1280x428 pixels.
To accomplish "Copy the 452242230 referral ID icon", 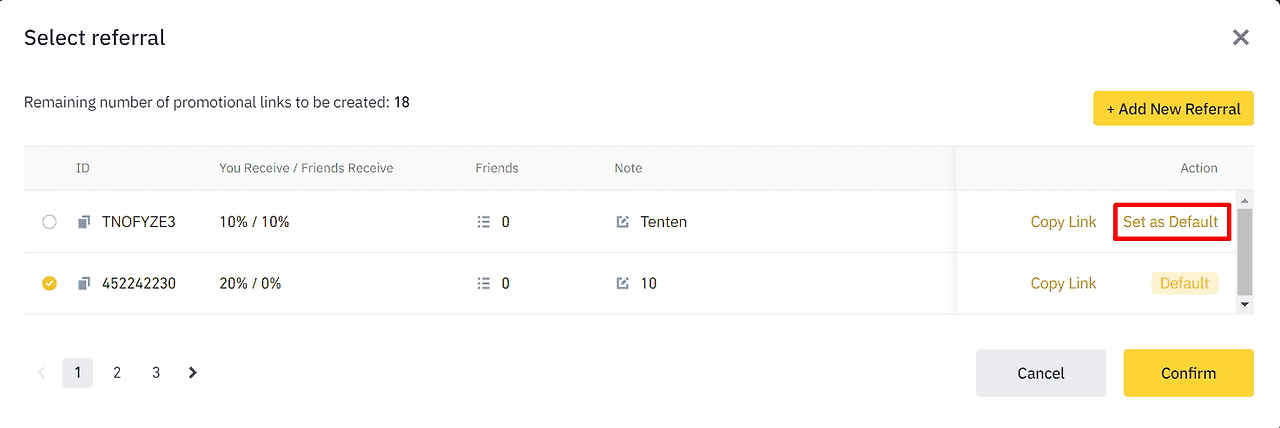I will click(x=84, y=284).
